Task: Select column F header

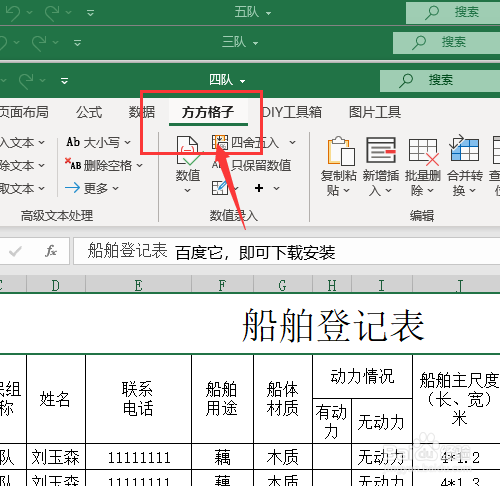Action: tap(222, 285)
